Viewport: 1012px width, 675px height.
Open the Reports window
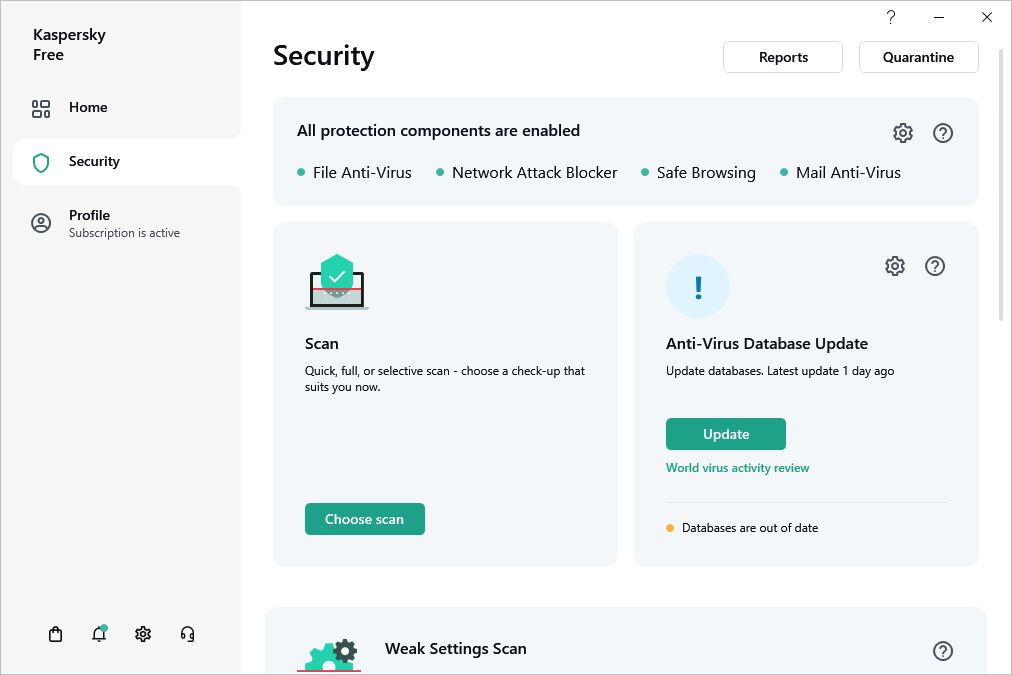(x=783, y=57)
